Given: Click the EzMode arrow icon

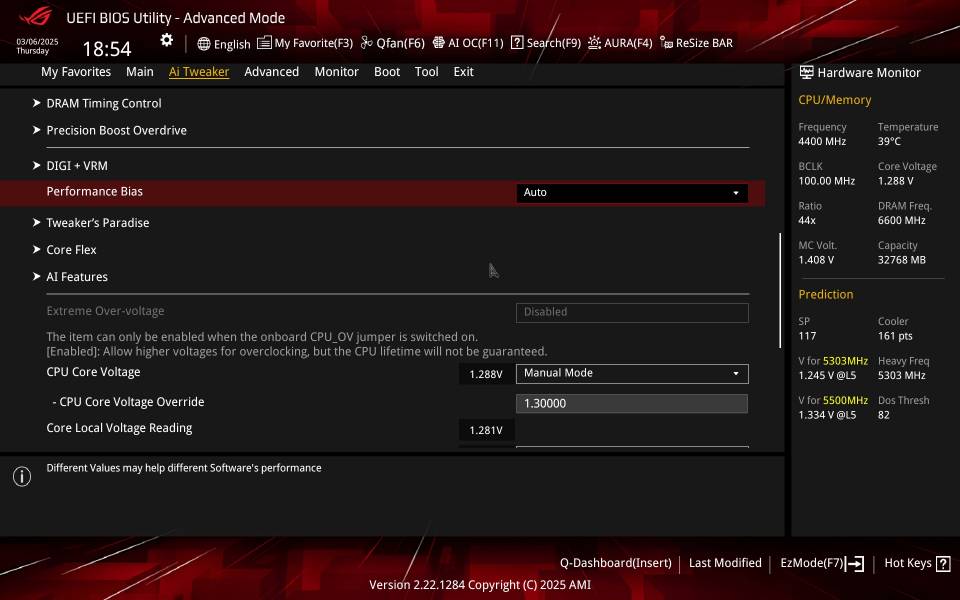Looking at the screenshot, I should [855, 563].
